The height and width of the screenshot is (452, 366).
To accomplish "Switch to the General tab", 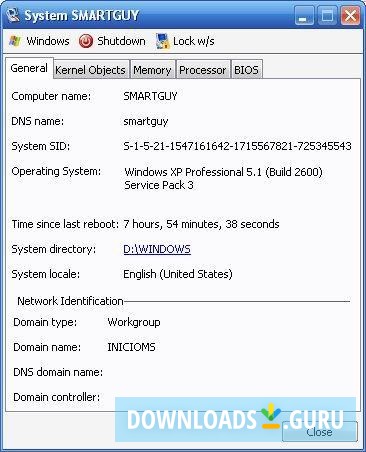I will 29,68.
